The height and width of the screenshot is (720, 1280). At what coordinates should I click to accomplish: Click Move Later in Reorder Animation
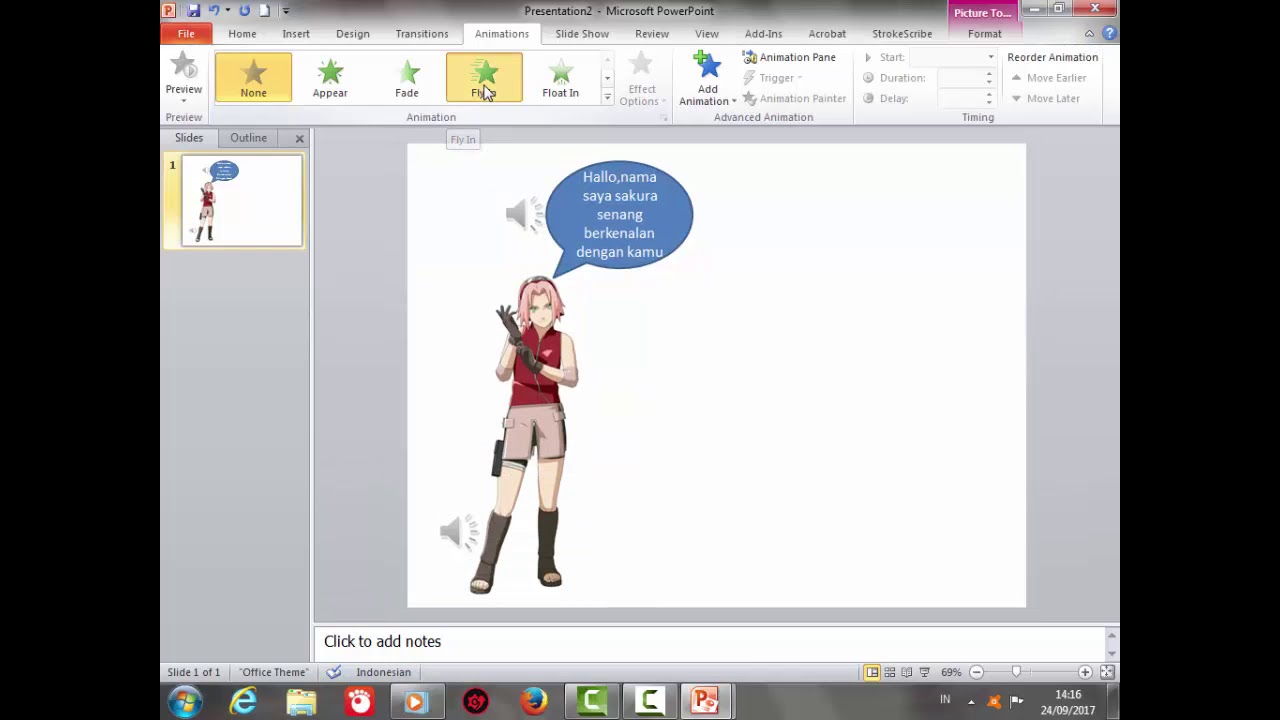tap(1045, 98)
